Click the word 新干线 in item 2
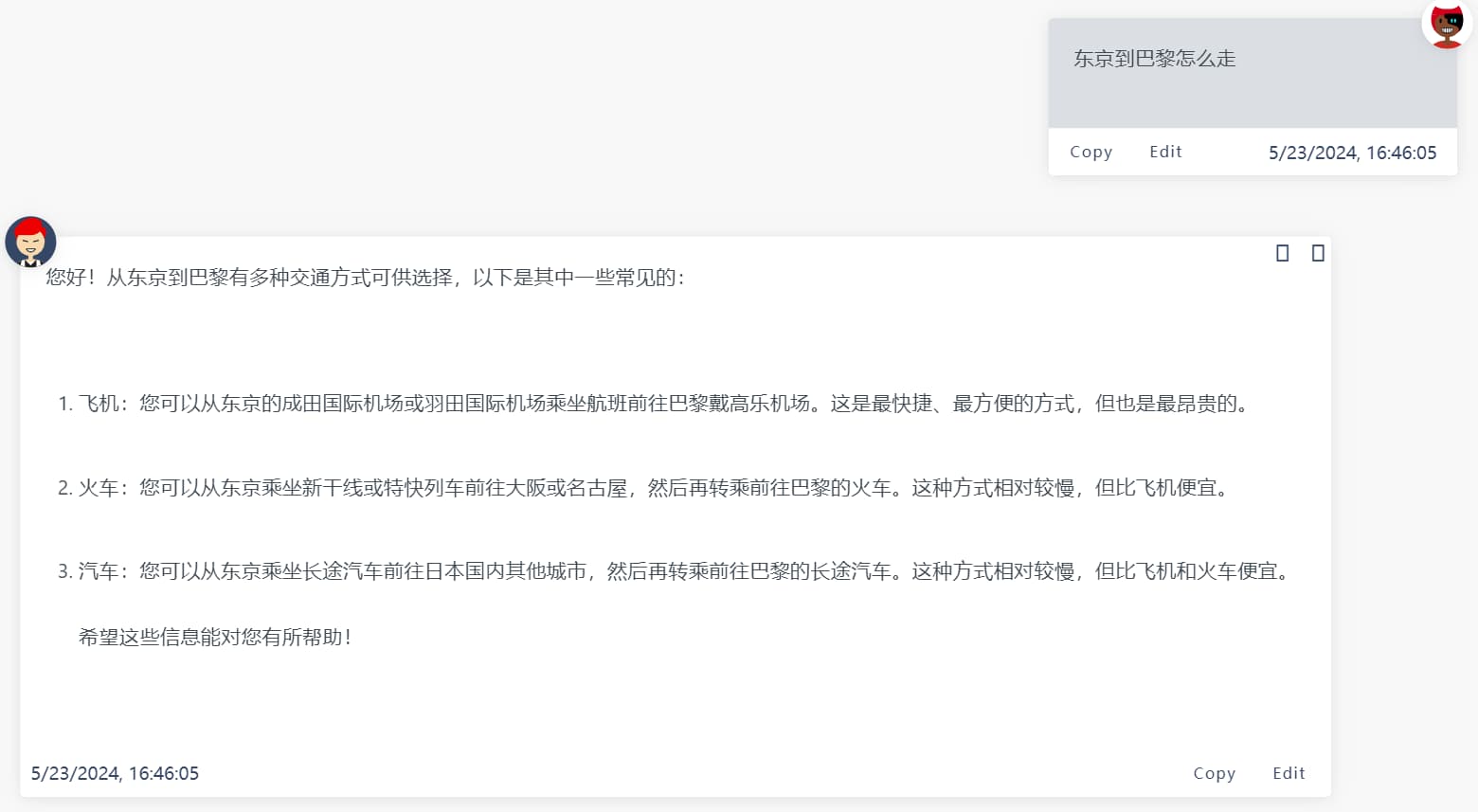1478x812 pixels. pos(333,488)
